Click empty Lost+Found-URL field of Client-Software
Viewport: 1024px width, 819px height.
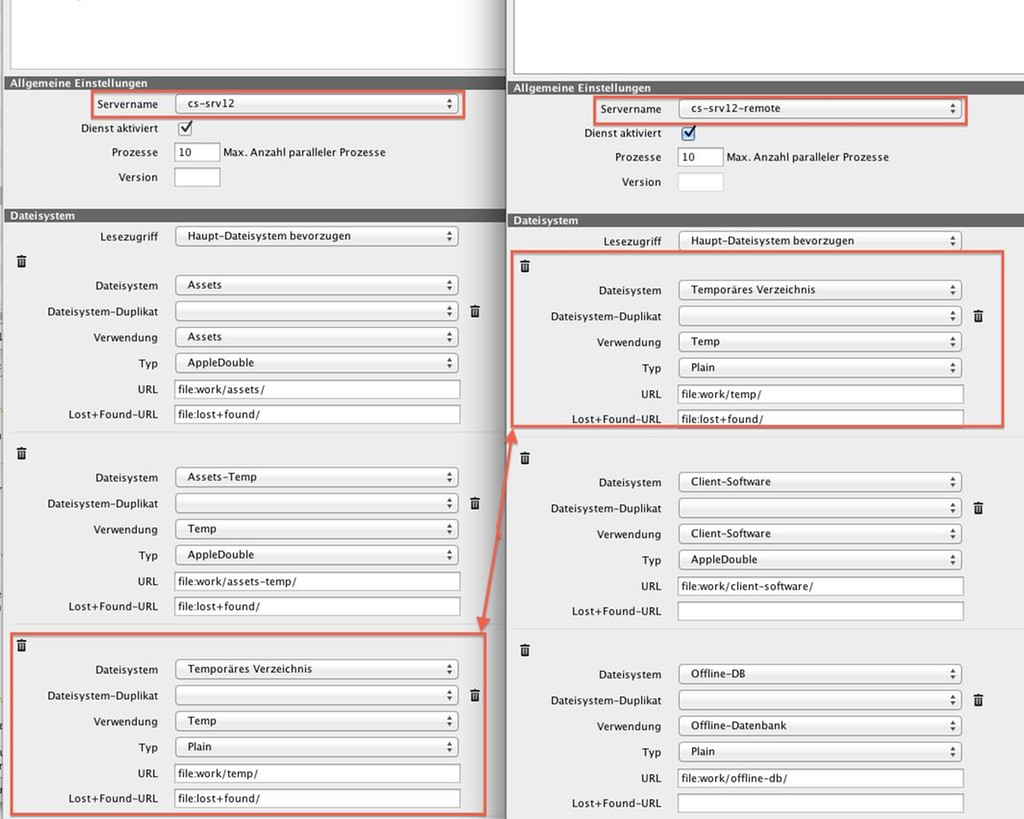820,611
